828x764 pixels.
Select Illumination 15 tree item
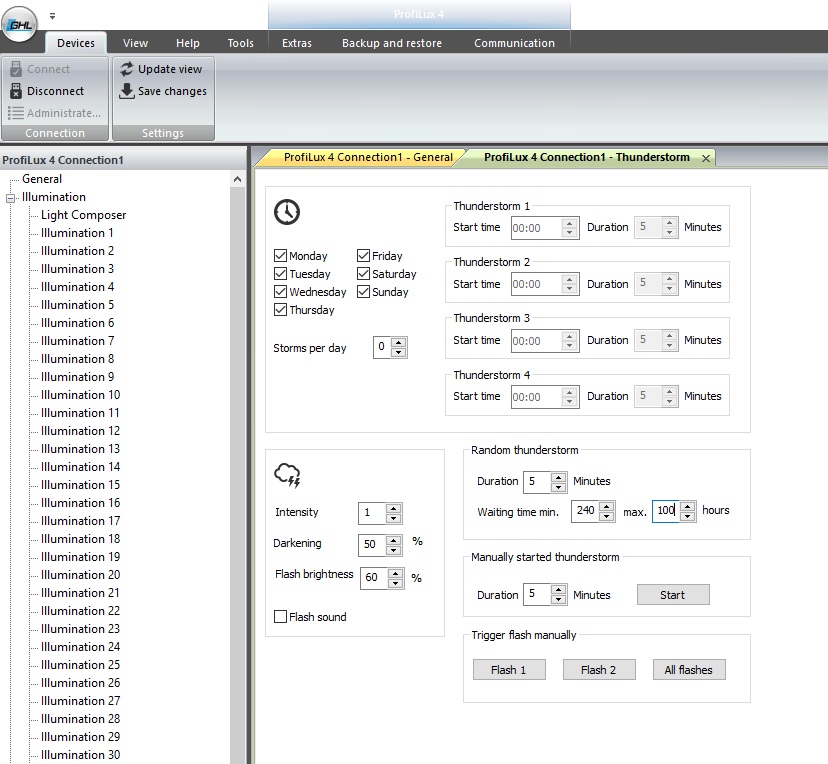coord(80,485)
